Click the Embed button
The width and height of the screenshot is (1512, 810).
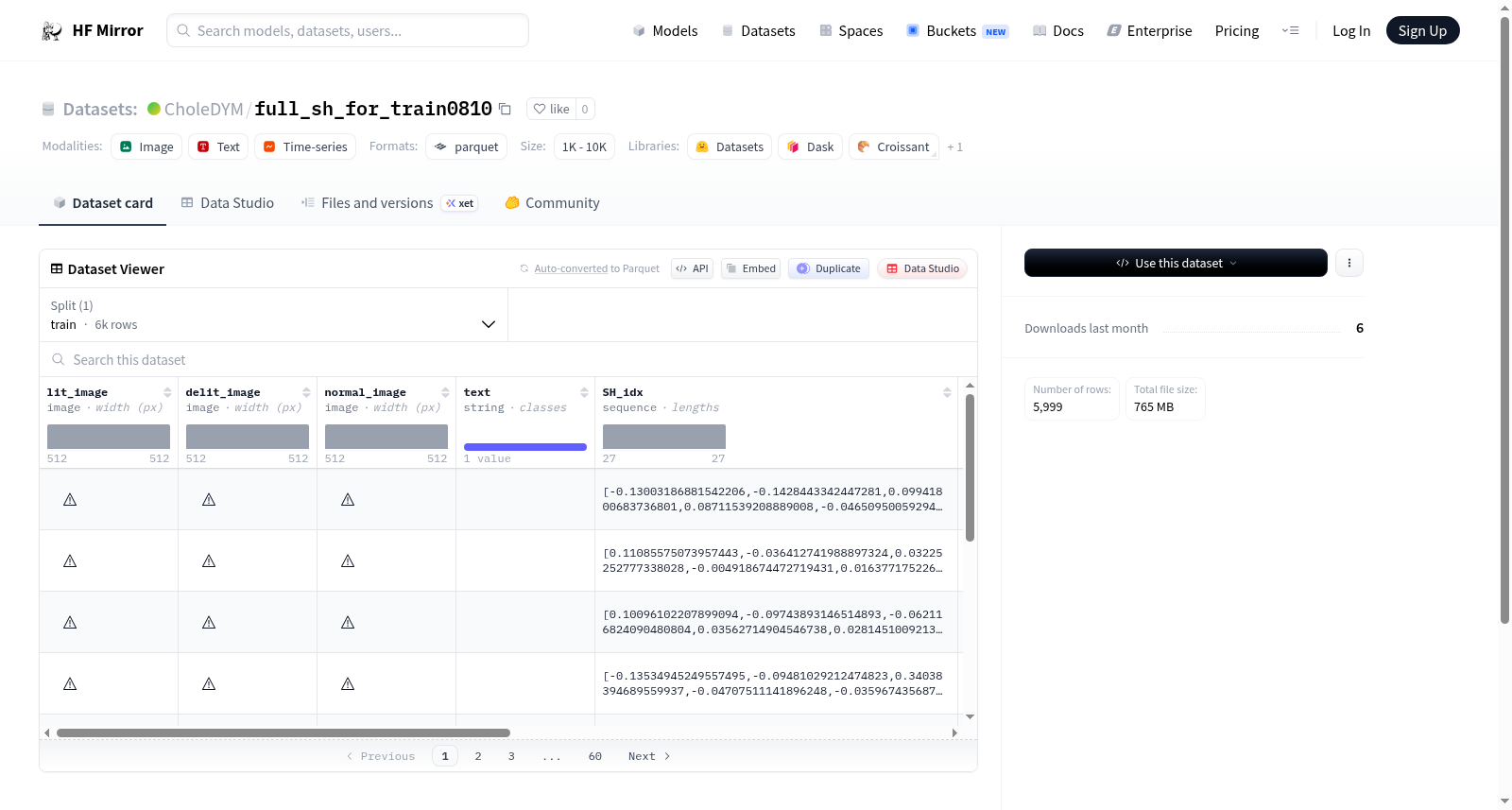pyautogui.click(x=750, y=268)
